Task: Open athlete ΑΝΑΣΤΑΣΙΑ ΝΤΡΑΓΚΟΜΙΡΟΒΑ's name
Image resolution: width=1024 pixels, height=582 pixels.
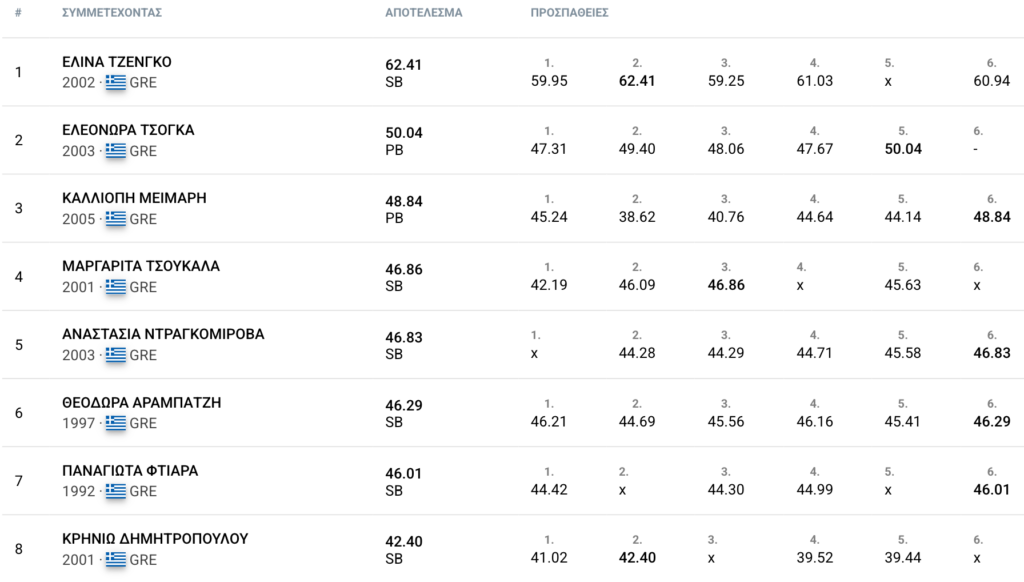Action: (x=163, y=334)
